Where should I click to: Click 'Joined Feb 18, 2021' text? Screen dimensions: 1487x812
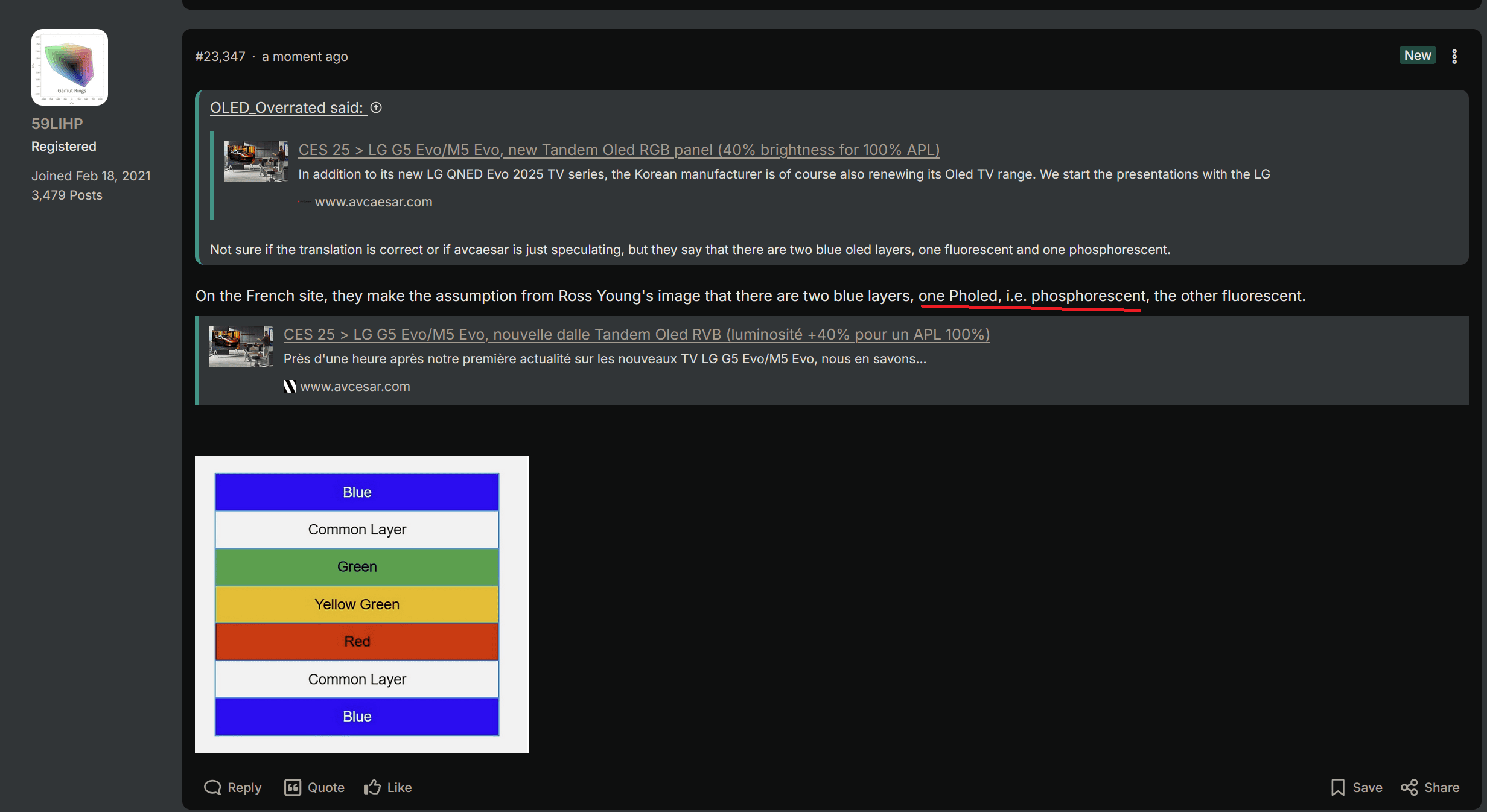(x=91, y=176)
